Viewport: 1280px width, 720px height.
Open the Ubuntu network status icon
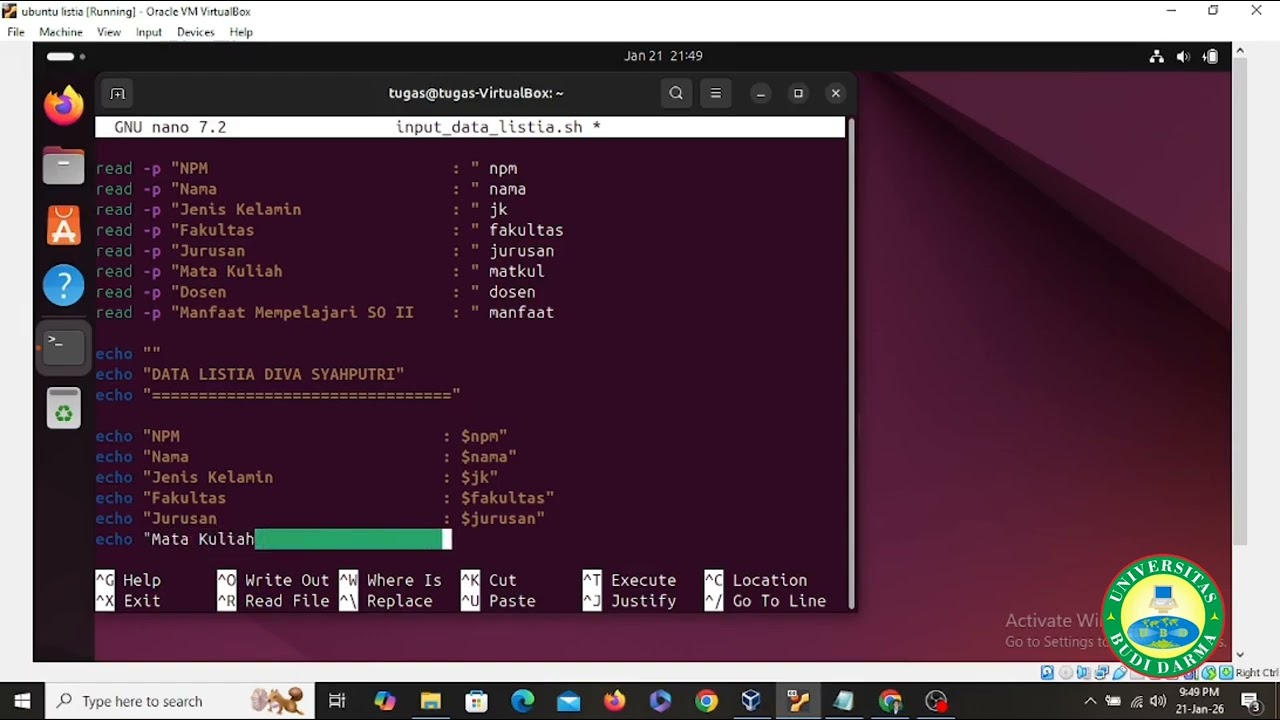1156,56
